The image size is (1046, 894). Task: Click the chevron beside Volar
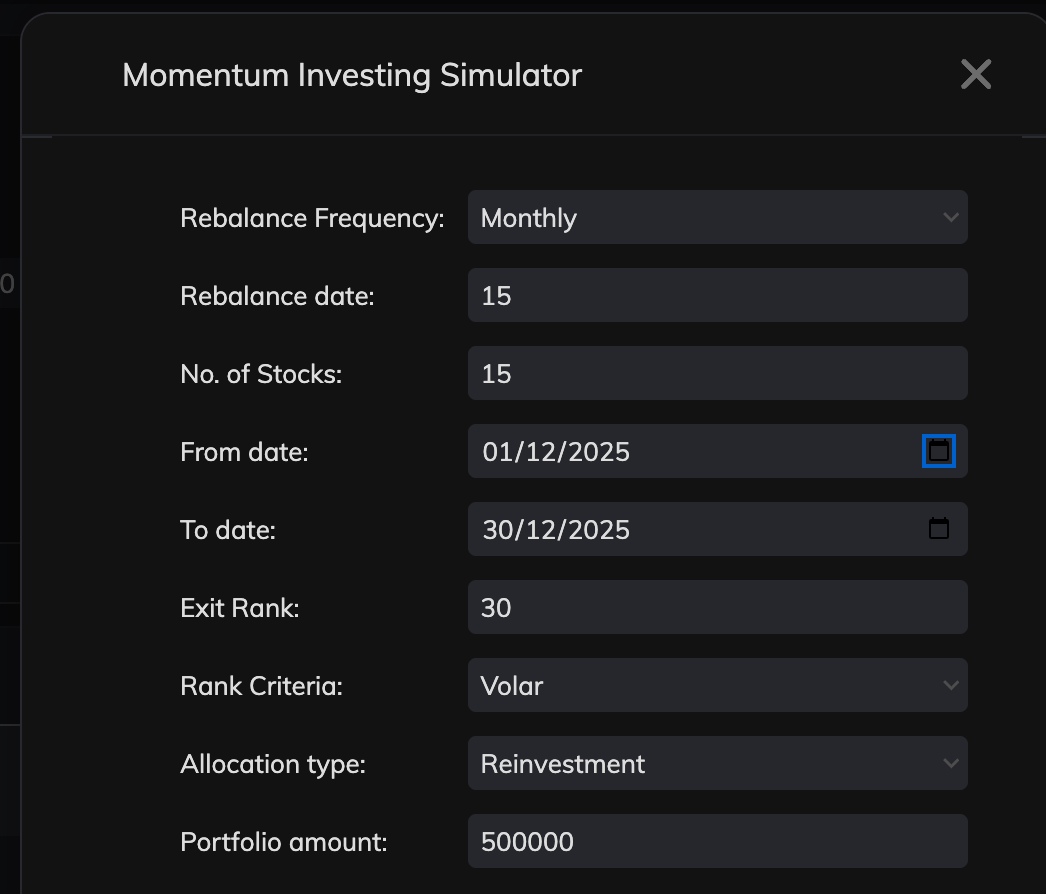tap(951, 685)
